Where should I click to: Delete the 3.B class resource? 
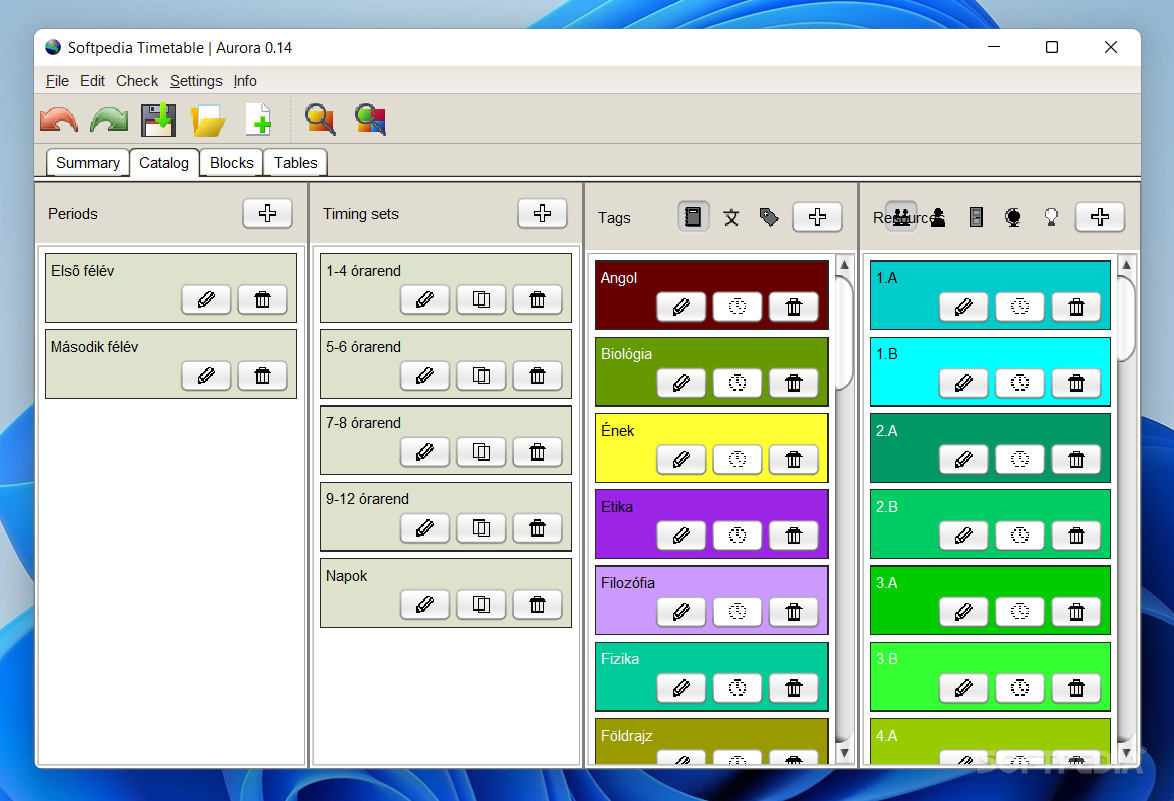1075,689
